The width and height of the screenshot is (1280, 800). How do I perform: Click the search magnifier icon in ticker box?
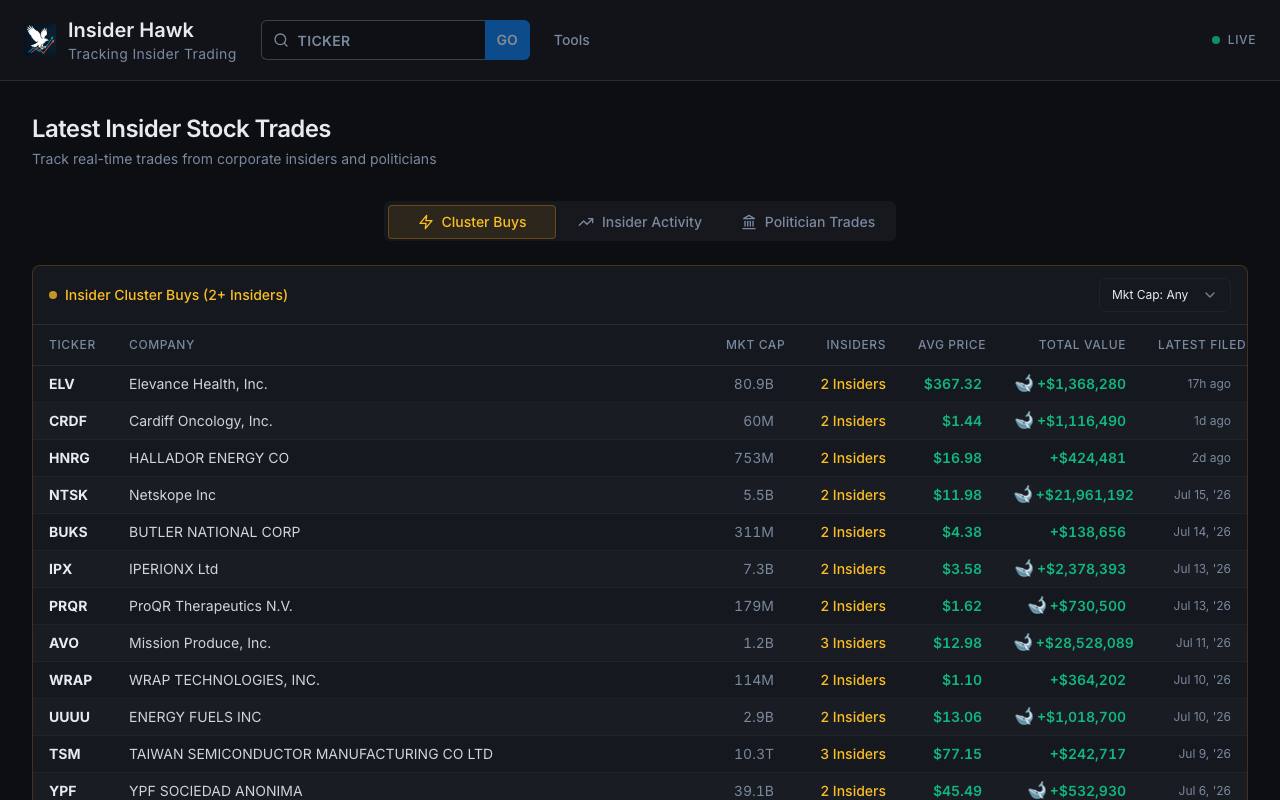point(281,40)
